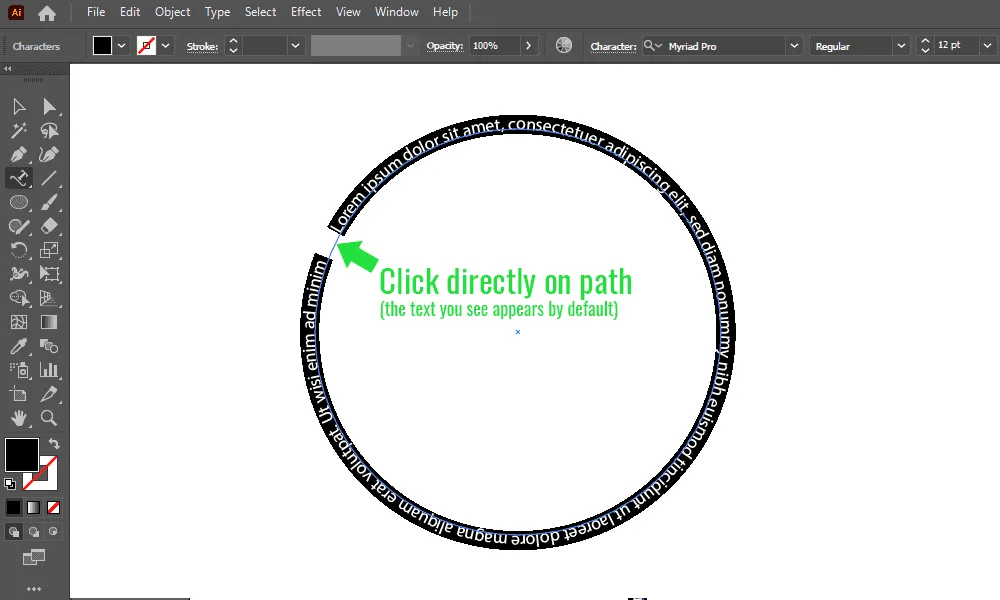Select the Ellipse tool
1000x600 pixels.
19,202
